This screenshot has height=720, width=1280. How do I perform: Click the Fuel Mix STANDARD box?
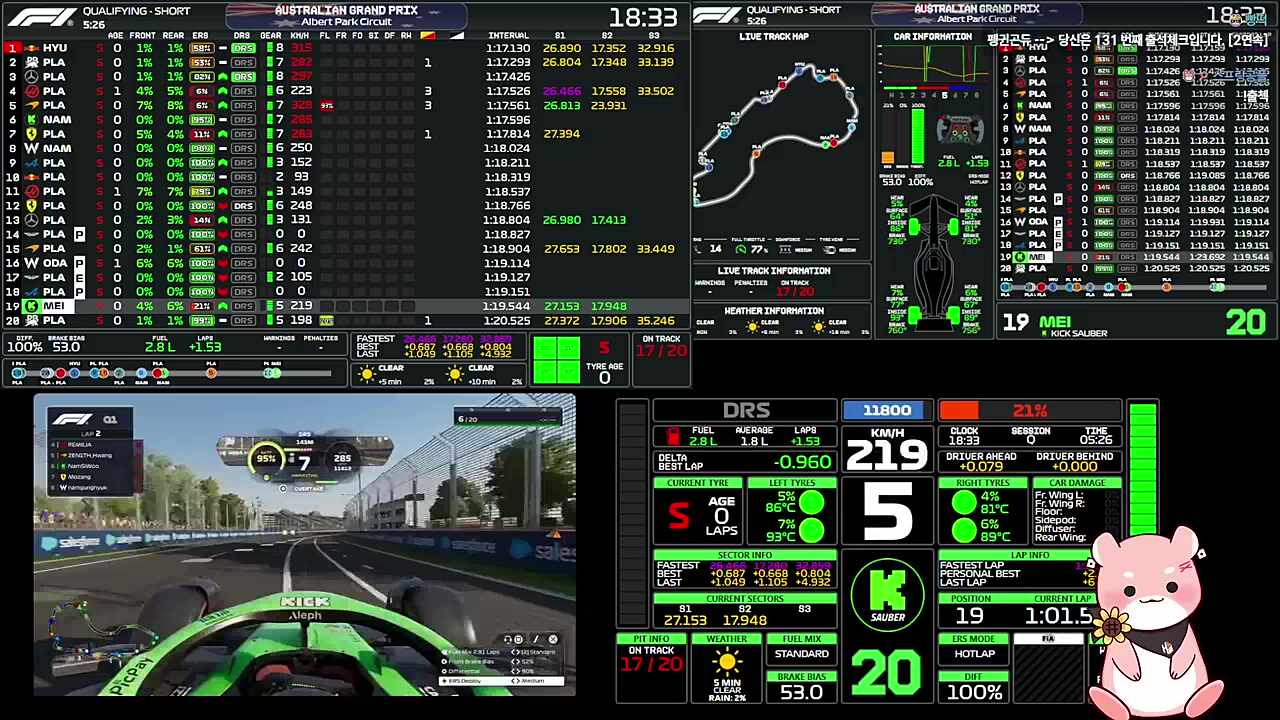[801, 654]
